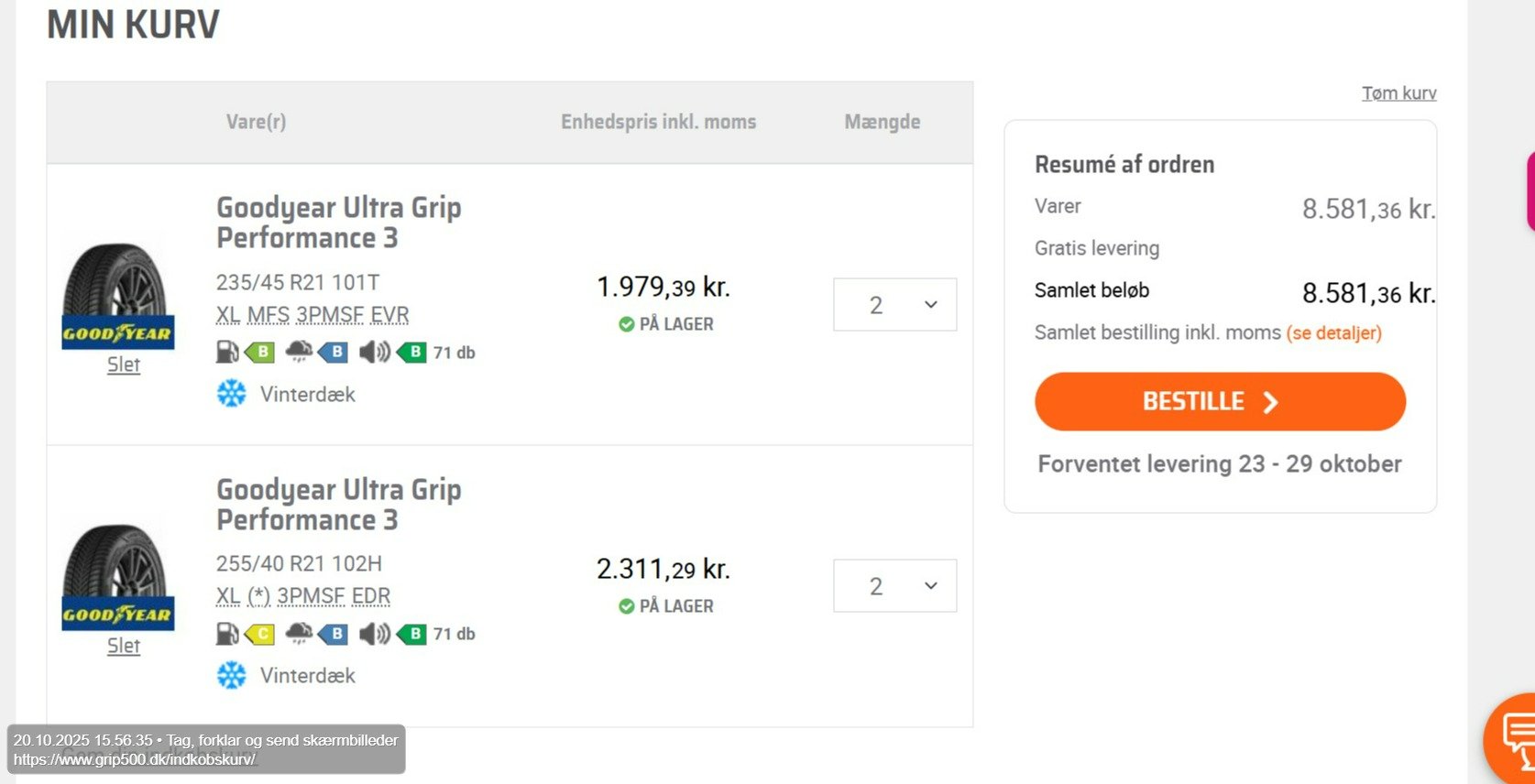The image size is (1535, 784).
Task: Click wet grip rain icon, second tire
Action: click(299, 633)
